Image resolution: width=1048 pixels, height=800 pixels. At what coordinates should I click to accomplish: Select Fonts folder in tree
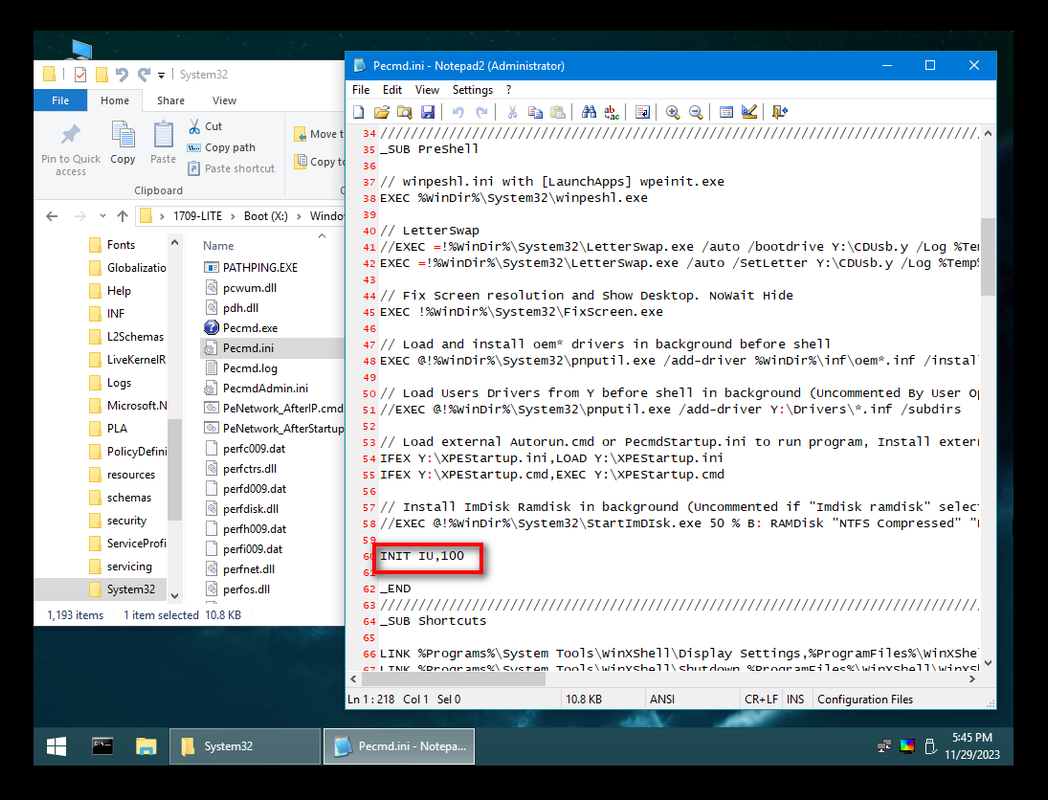120,245
